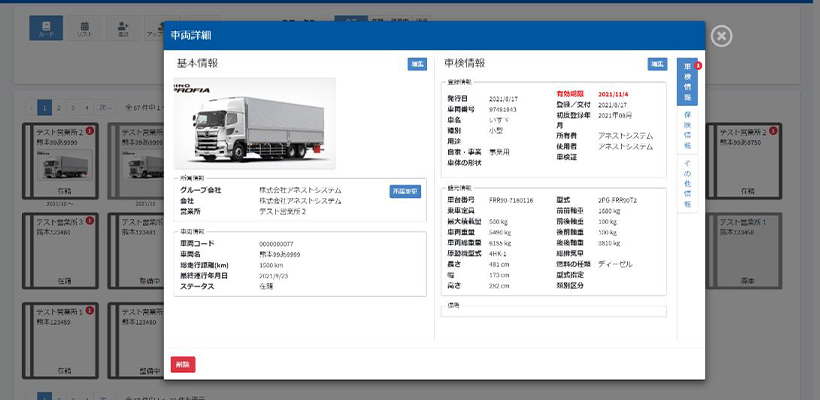
Task: Click the person-add icon in the top toolbar
Action: pos(122,27)
